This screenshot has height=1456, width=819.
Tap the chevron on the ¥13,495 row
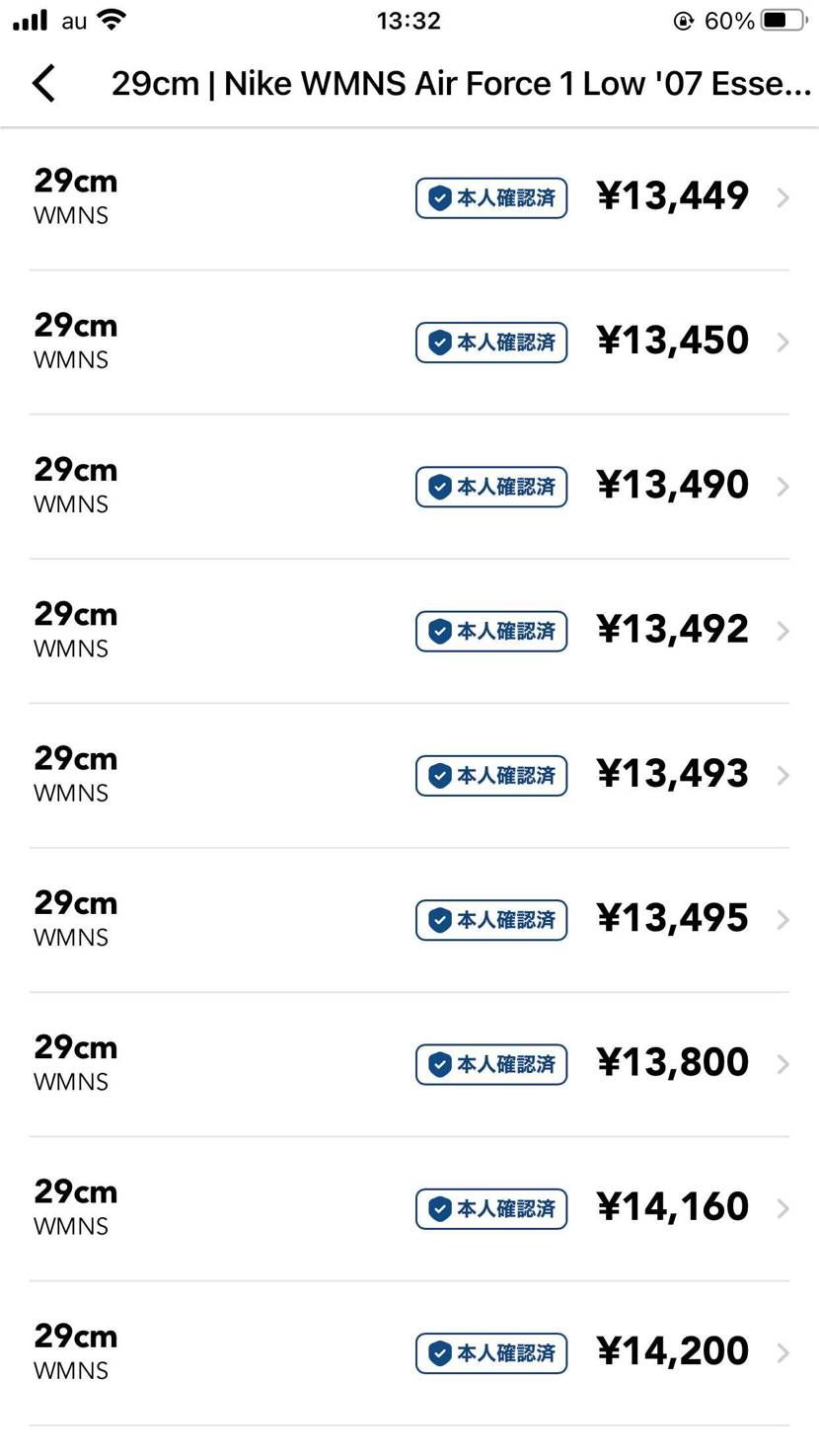click(x=783, y=920)
